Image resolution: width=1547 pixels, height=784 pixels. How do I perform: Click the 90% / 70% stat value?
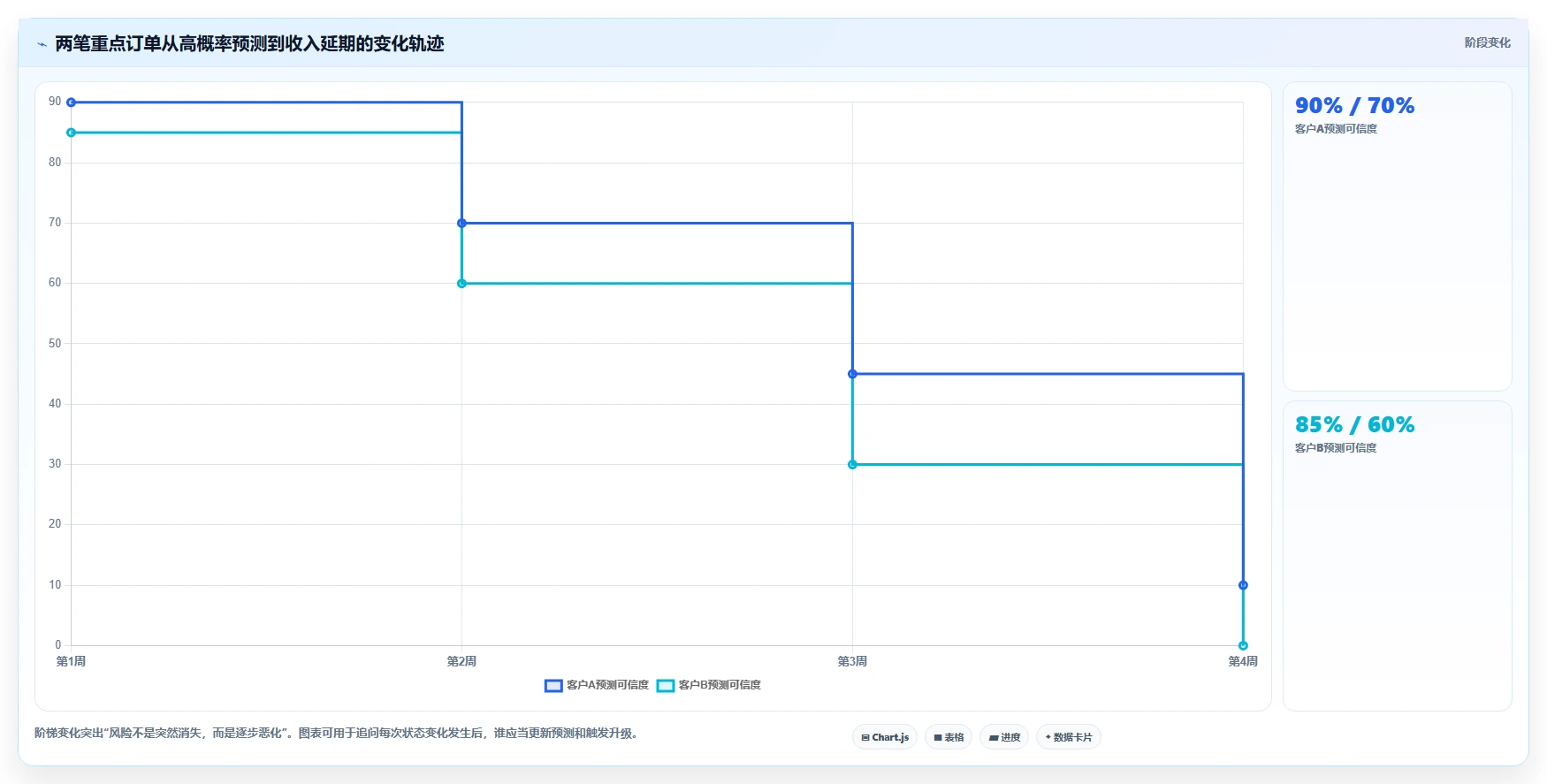click(x=1354, y=106)
